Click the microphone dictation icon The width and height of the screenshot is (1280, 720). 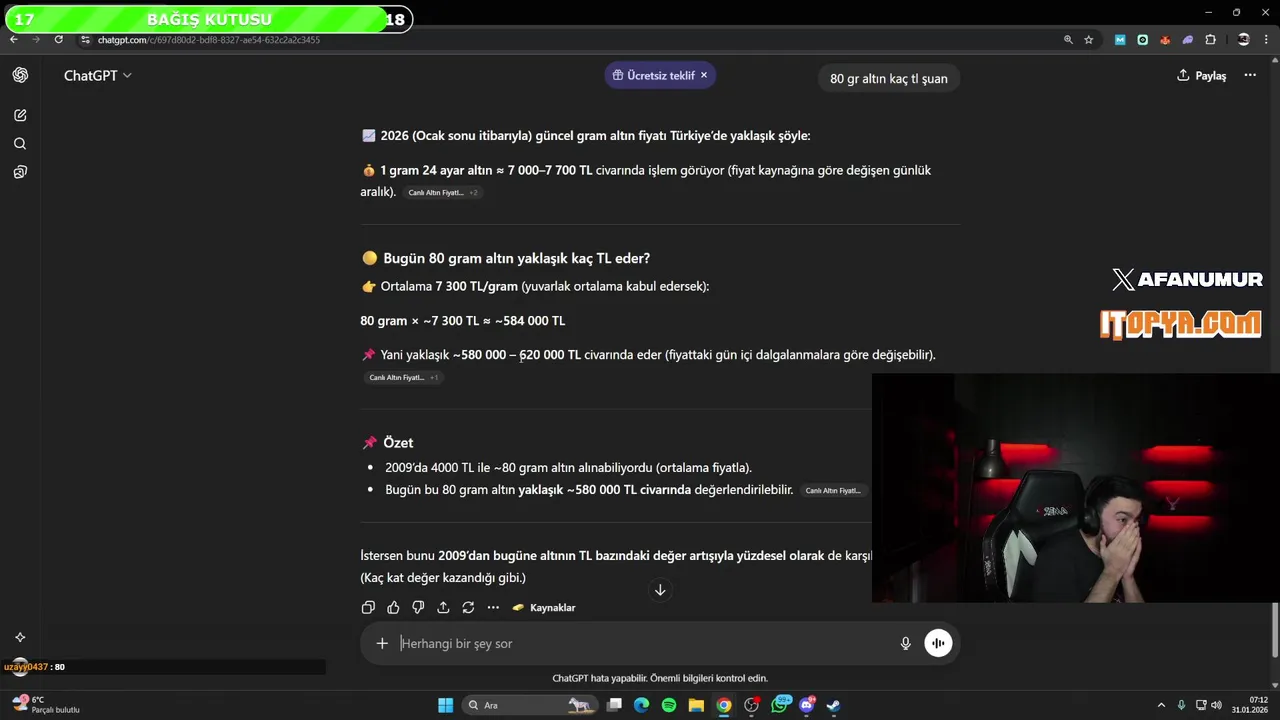(x=906, y=643)
